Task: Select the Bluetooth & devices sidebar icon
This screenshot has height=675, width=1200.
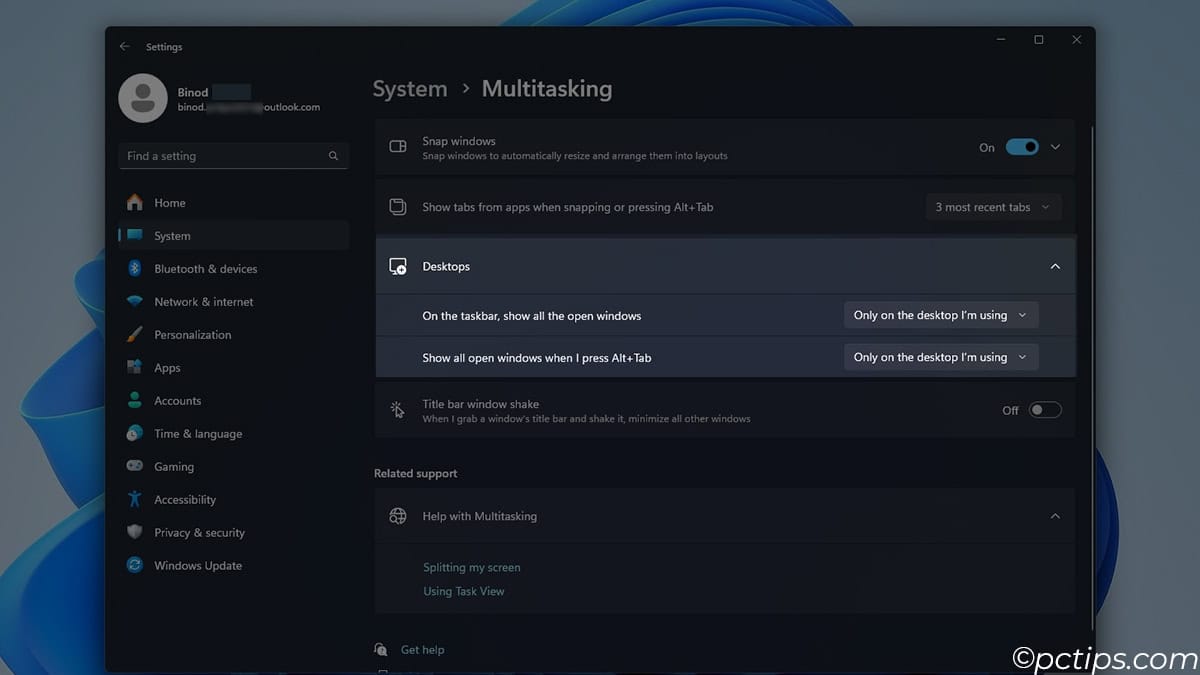Action: point(135,268)
